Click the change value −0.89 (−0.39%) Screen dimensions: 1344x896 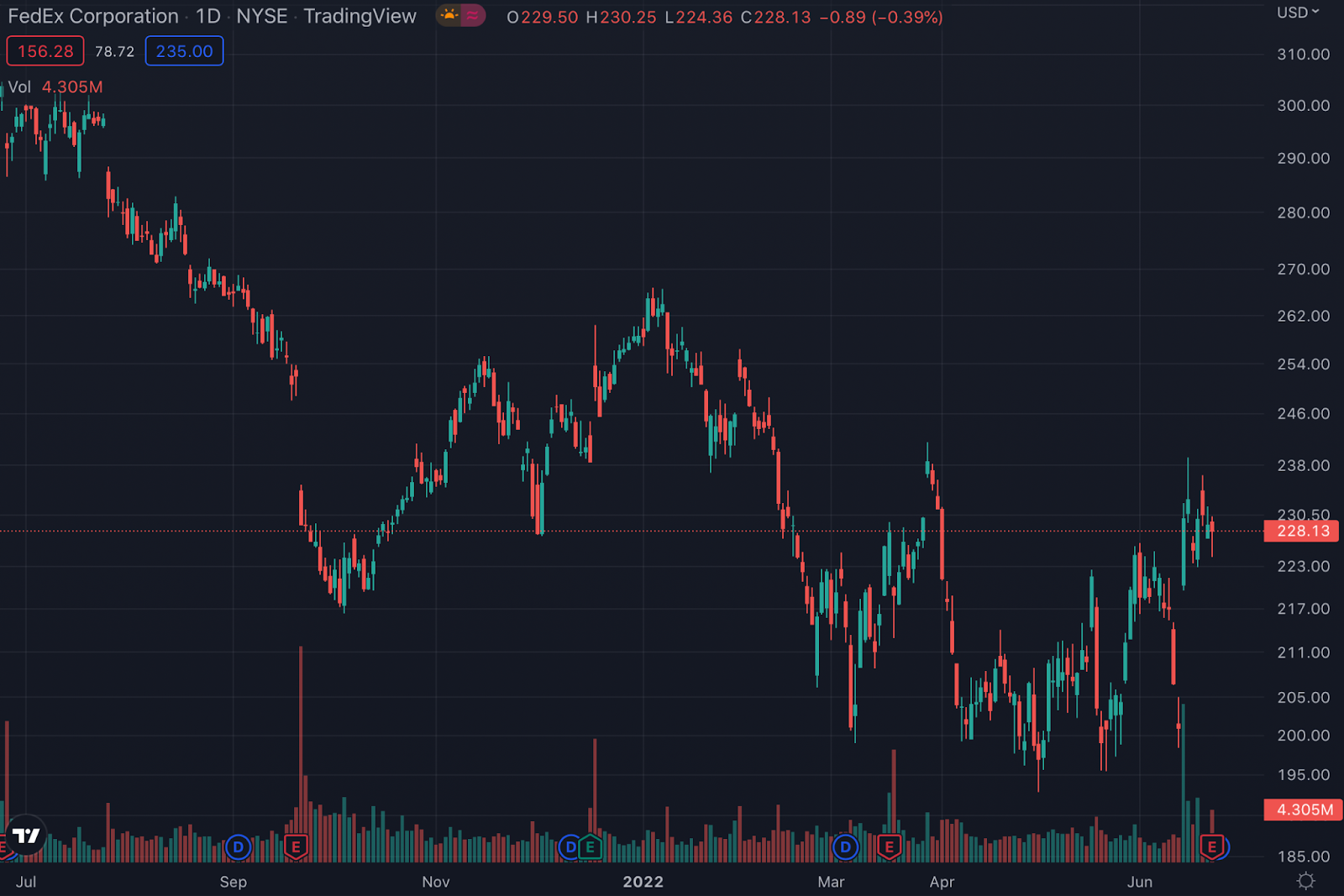881,17
